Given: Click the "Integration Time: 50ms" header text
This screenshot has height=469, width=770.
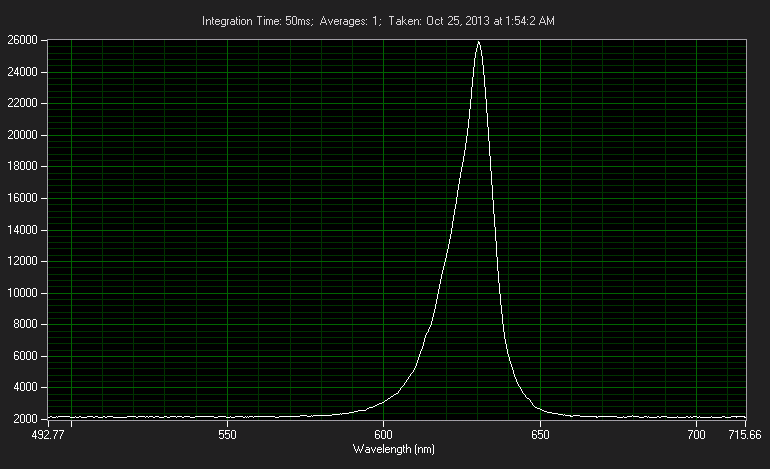Looking at the screenshot, I should [256, 21].
